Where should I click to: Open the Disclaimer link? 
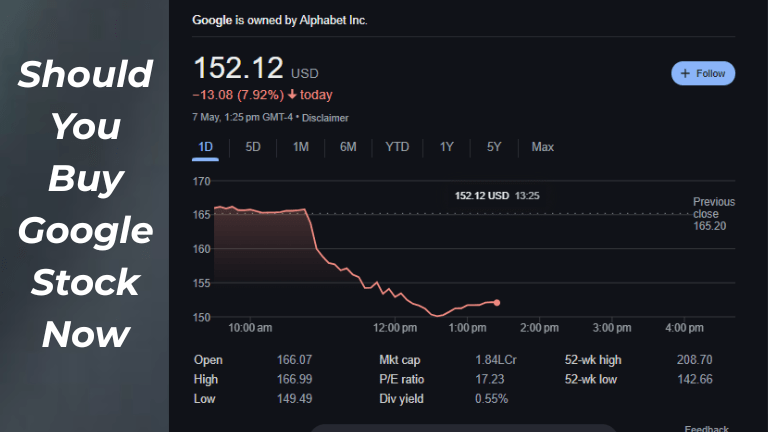325,118
